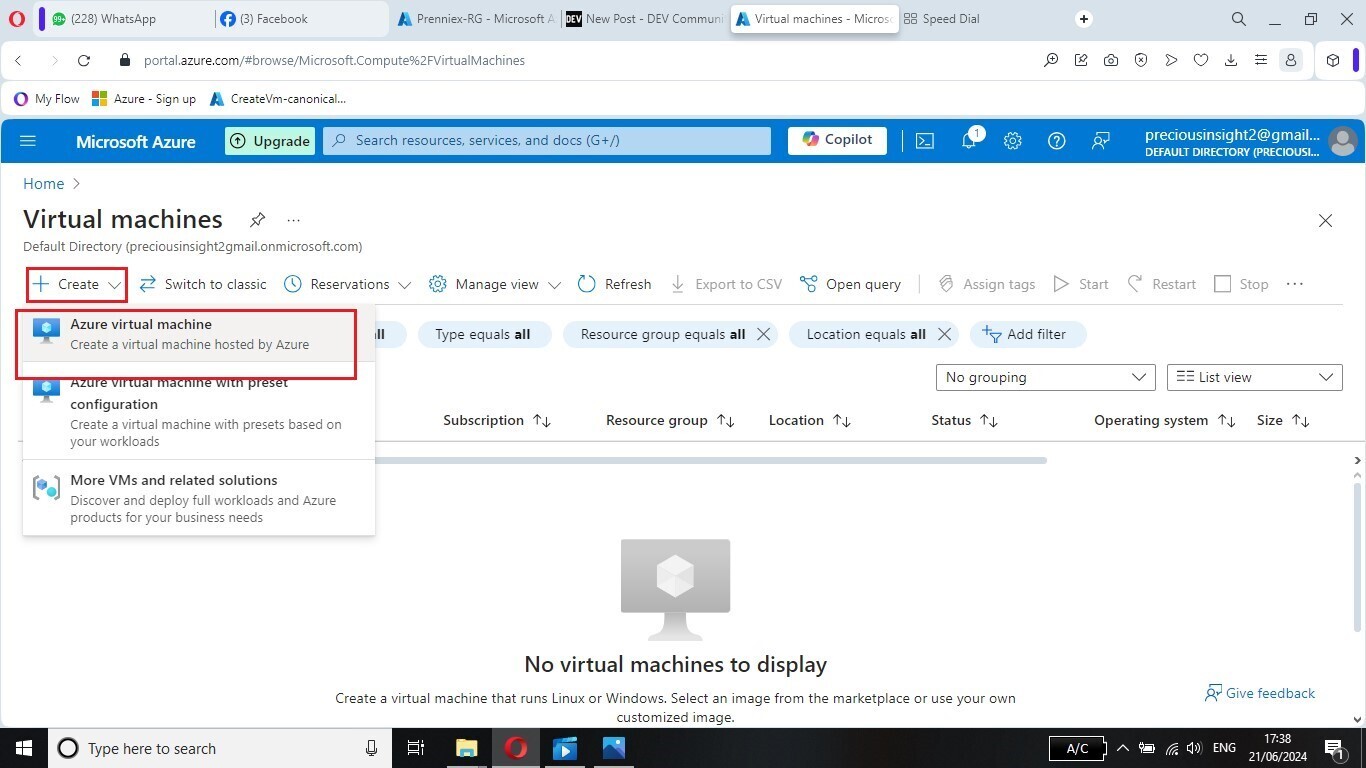Show hidden system tray icons
Screen dimensions: 1366x768
1122,748
